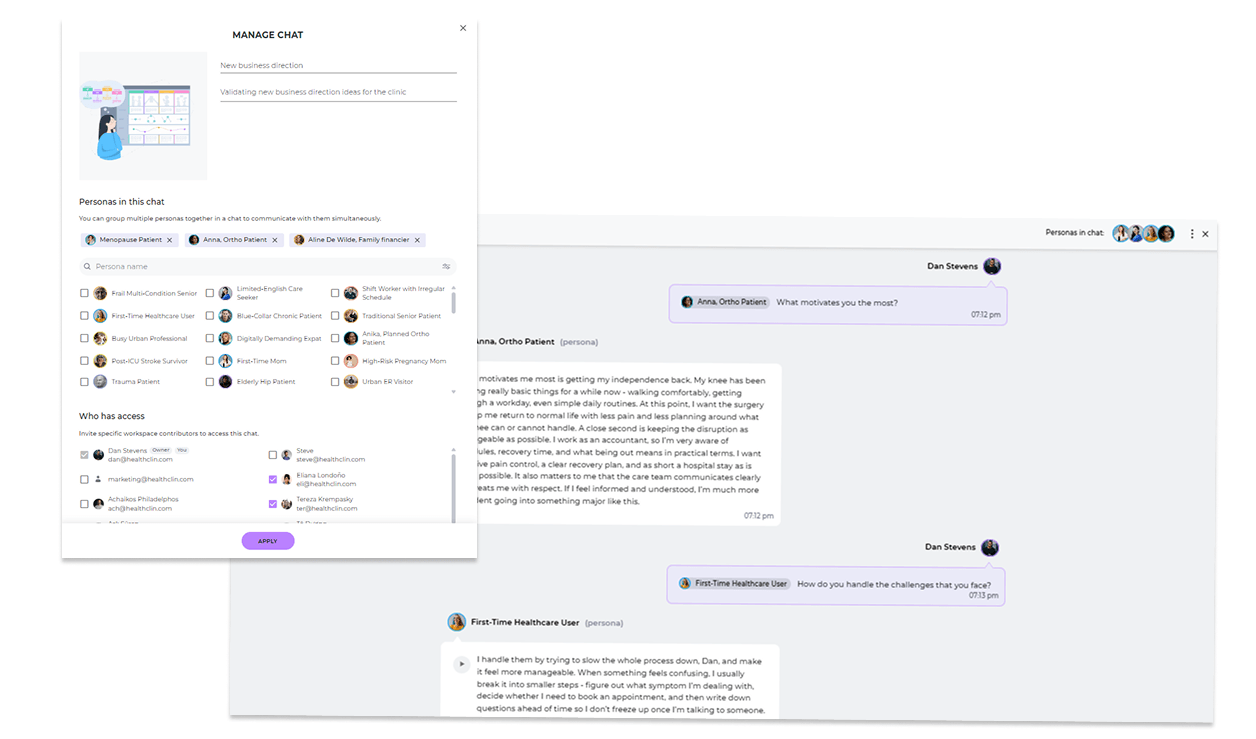Click the marketing@healthclin.com person icon
Screen dimensions: 1256x739
(98, 479)
